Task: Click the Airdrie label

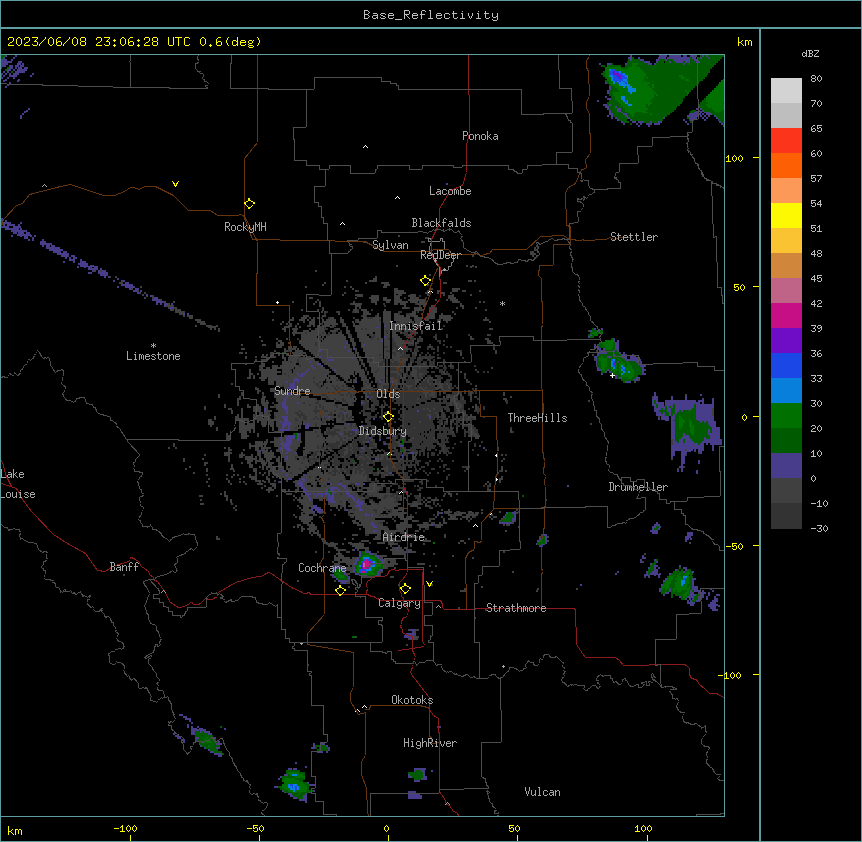Action: point(404,537)
